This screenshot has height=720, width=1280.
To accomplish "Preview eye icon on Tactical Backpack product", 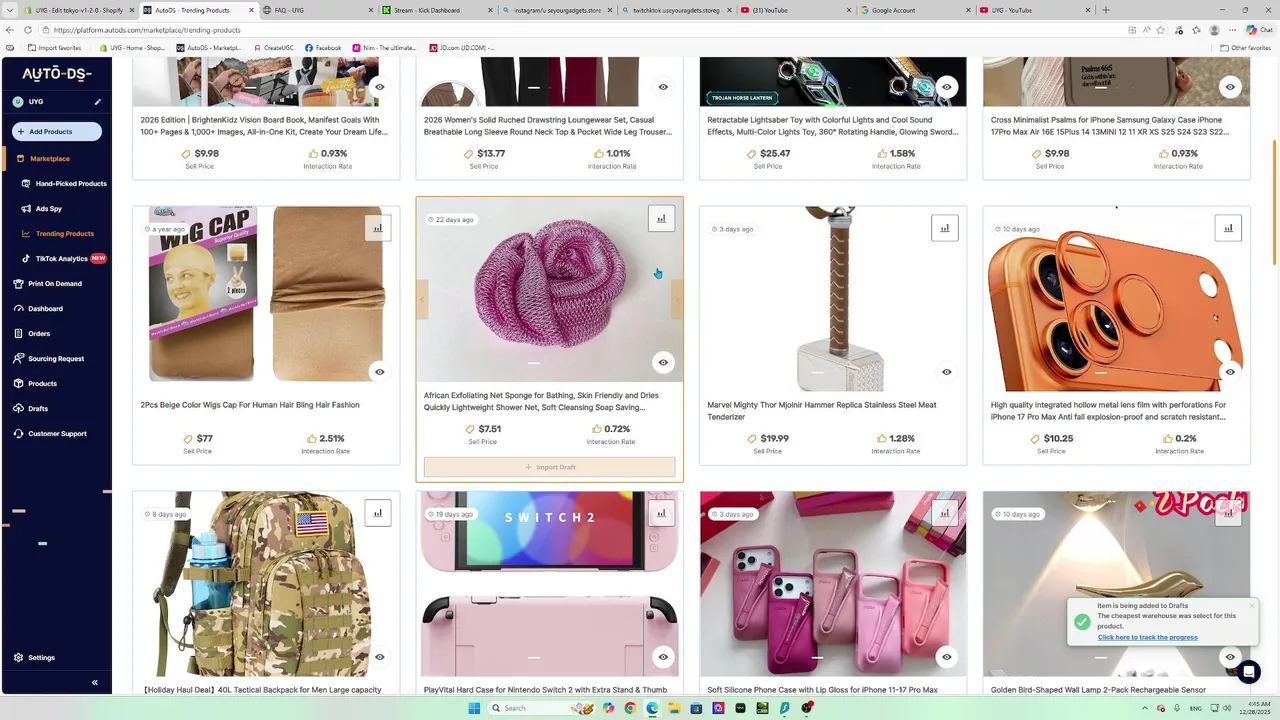I will tap(380, 657).
